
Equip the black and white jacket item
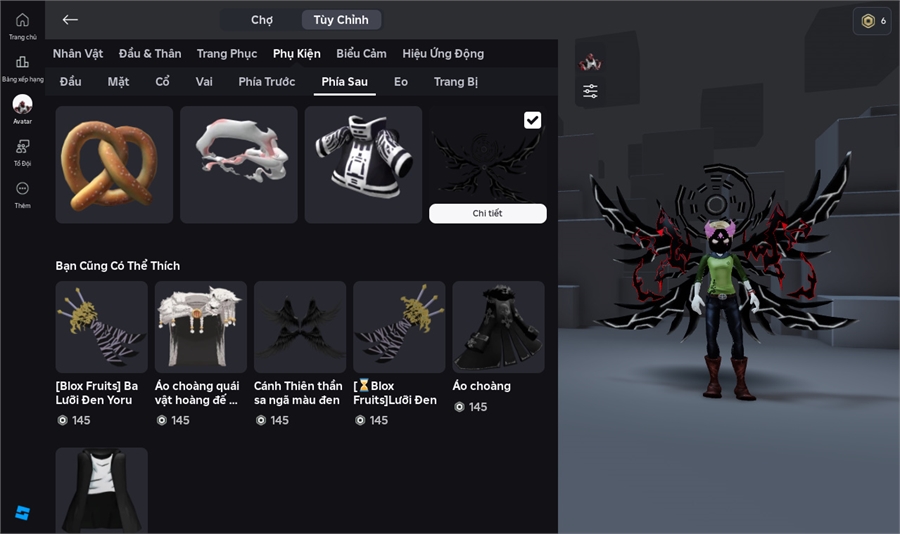tap(363, 165)
